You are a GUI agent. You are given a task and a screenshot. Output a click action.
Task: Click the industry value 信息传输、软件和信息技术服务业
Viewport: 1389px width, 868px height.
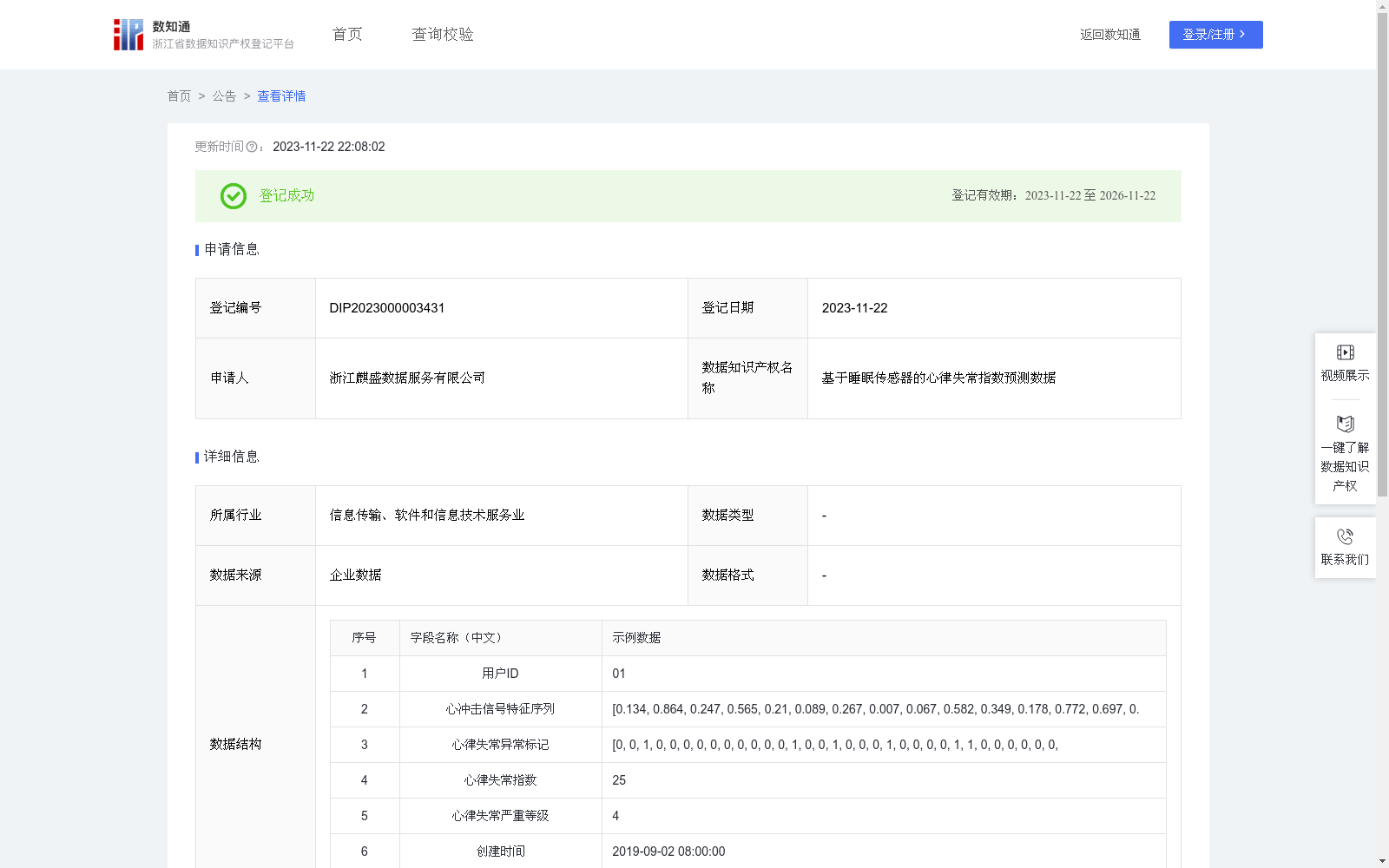pos(427,516)
